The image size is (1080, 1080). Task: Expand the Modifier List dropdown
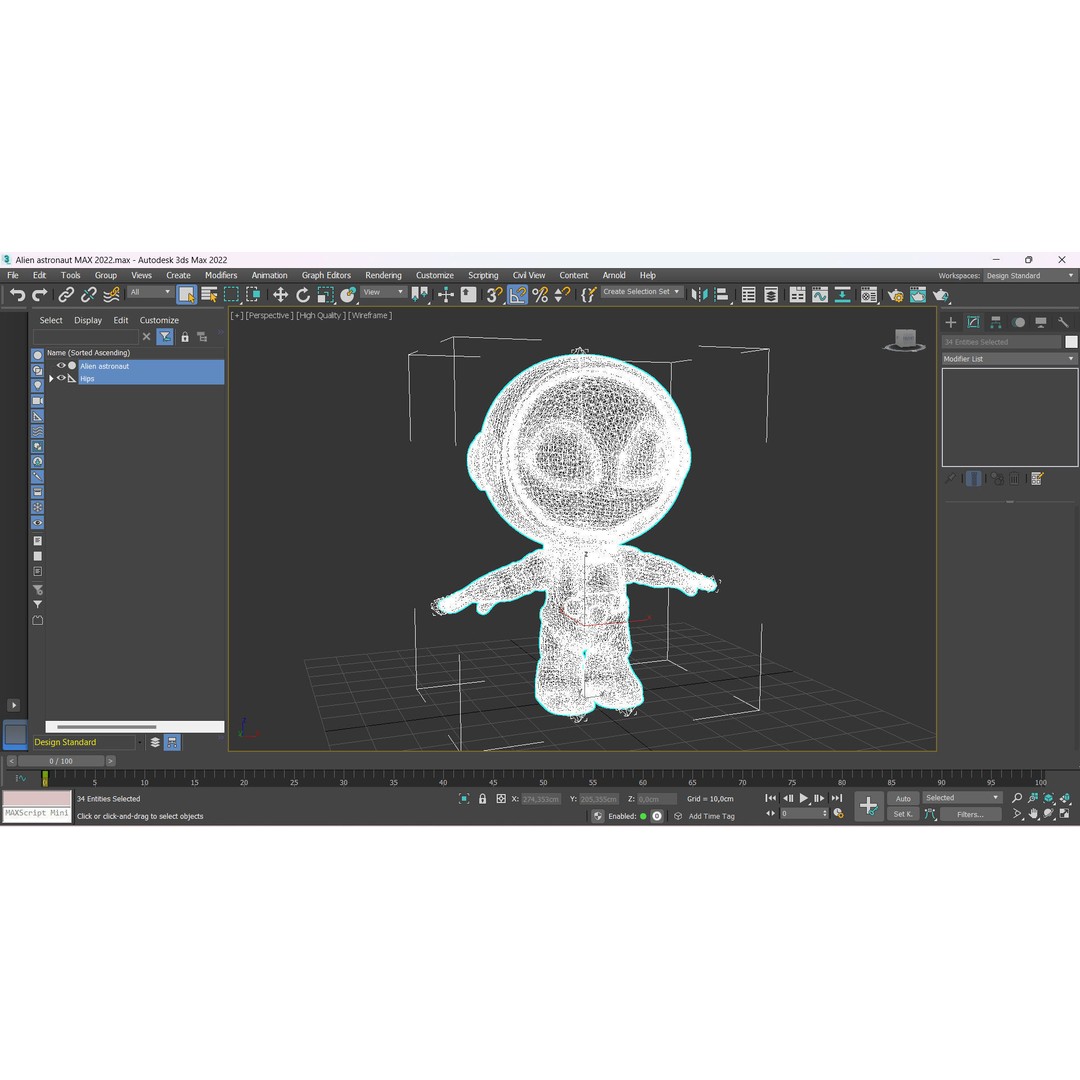tap(1009, 359)
